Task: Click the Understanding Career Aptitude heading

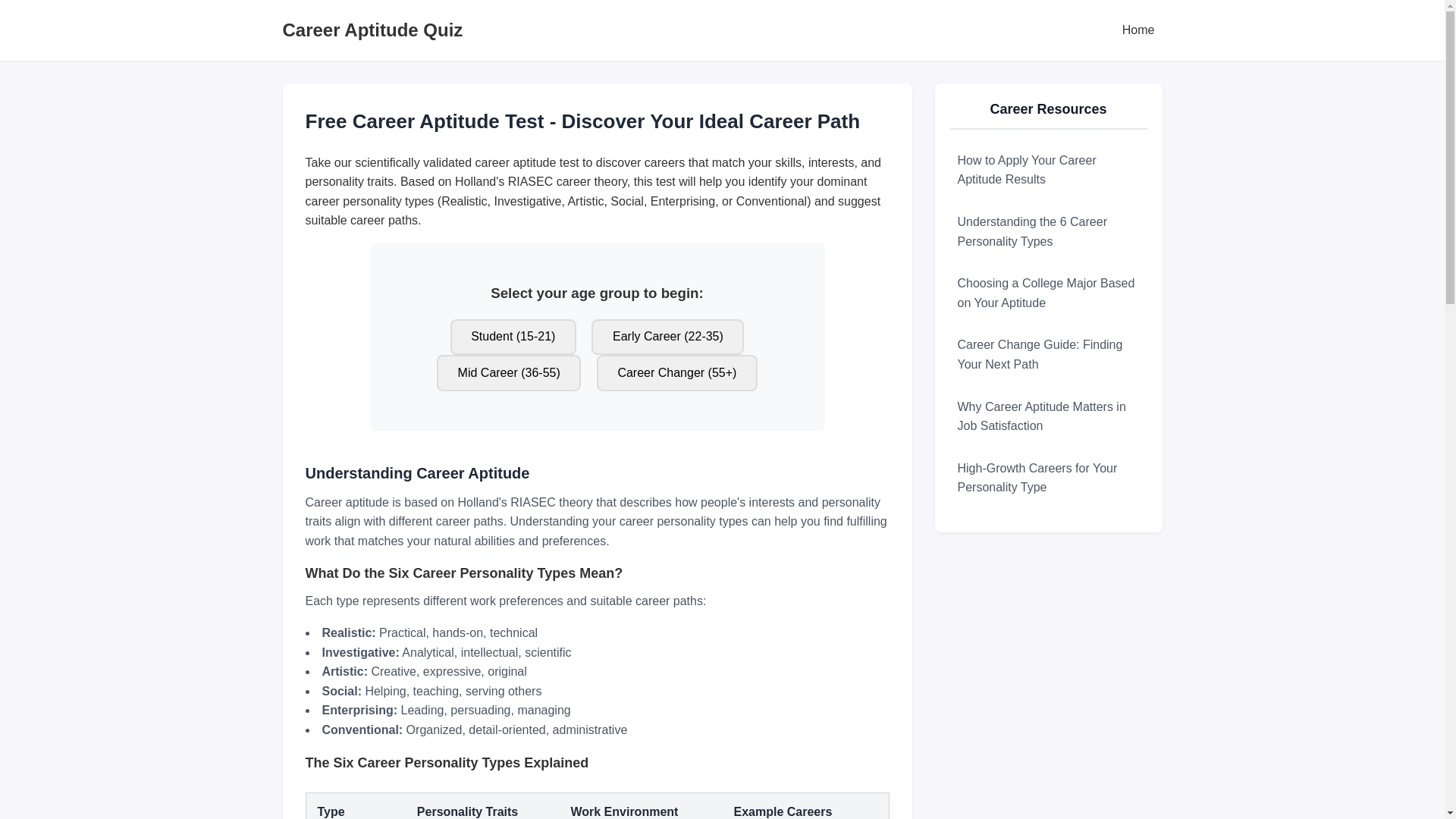Action: pyautogui.click(x=417, y=473)
